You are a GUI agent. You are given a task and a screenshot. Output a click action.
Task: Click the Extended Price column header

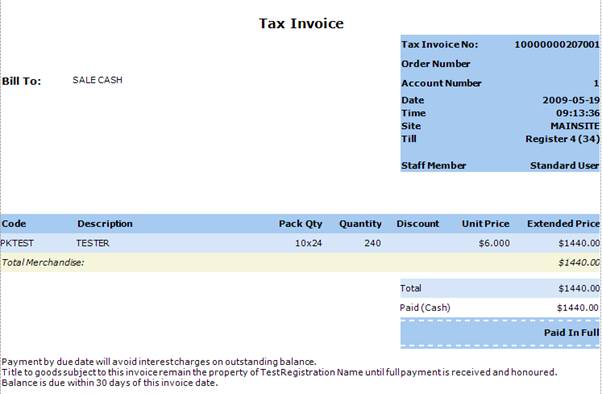(x=563, y=223)
